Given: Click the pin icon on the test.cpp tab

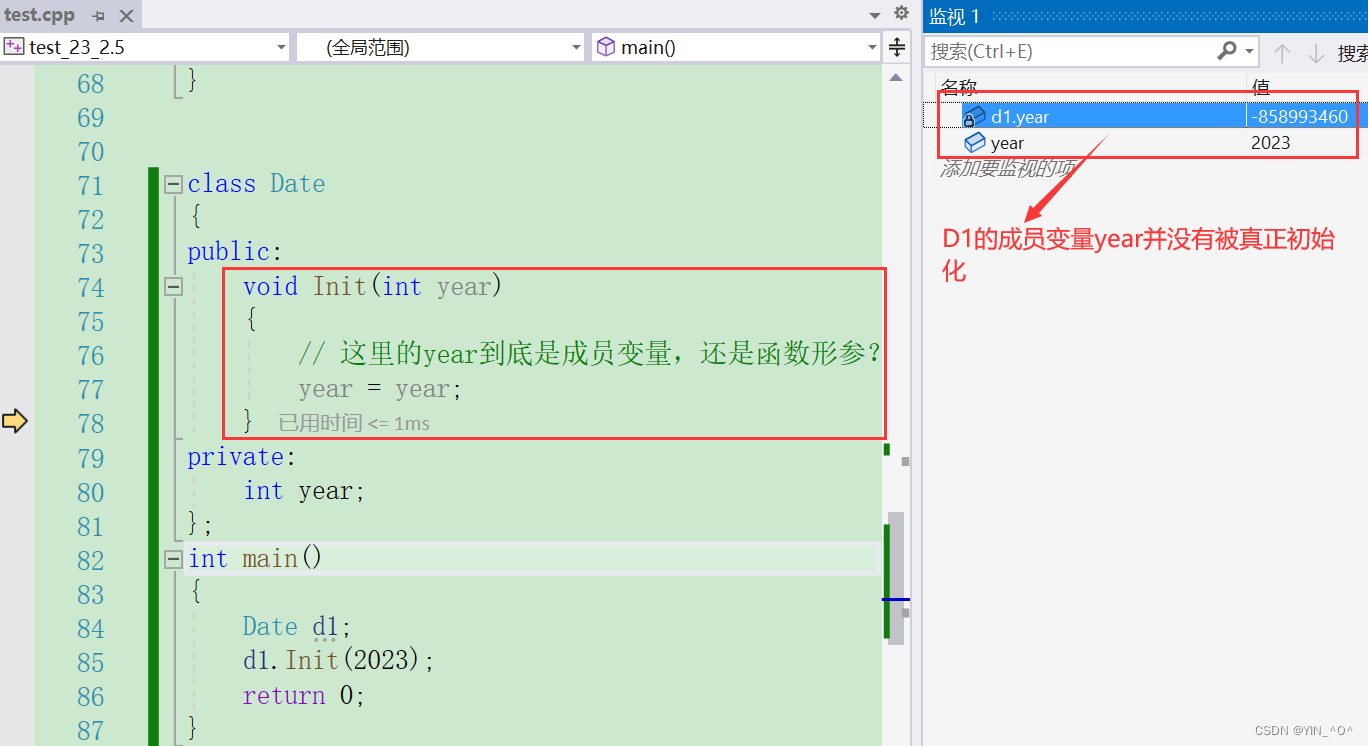Looking at the screenshot, I should coord(98,15).
